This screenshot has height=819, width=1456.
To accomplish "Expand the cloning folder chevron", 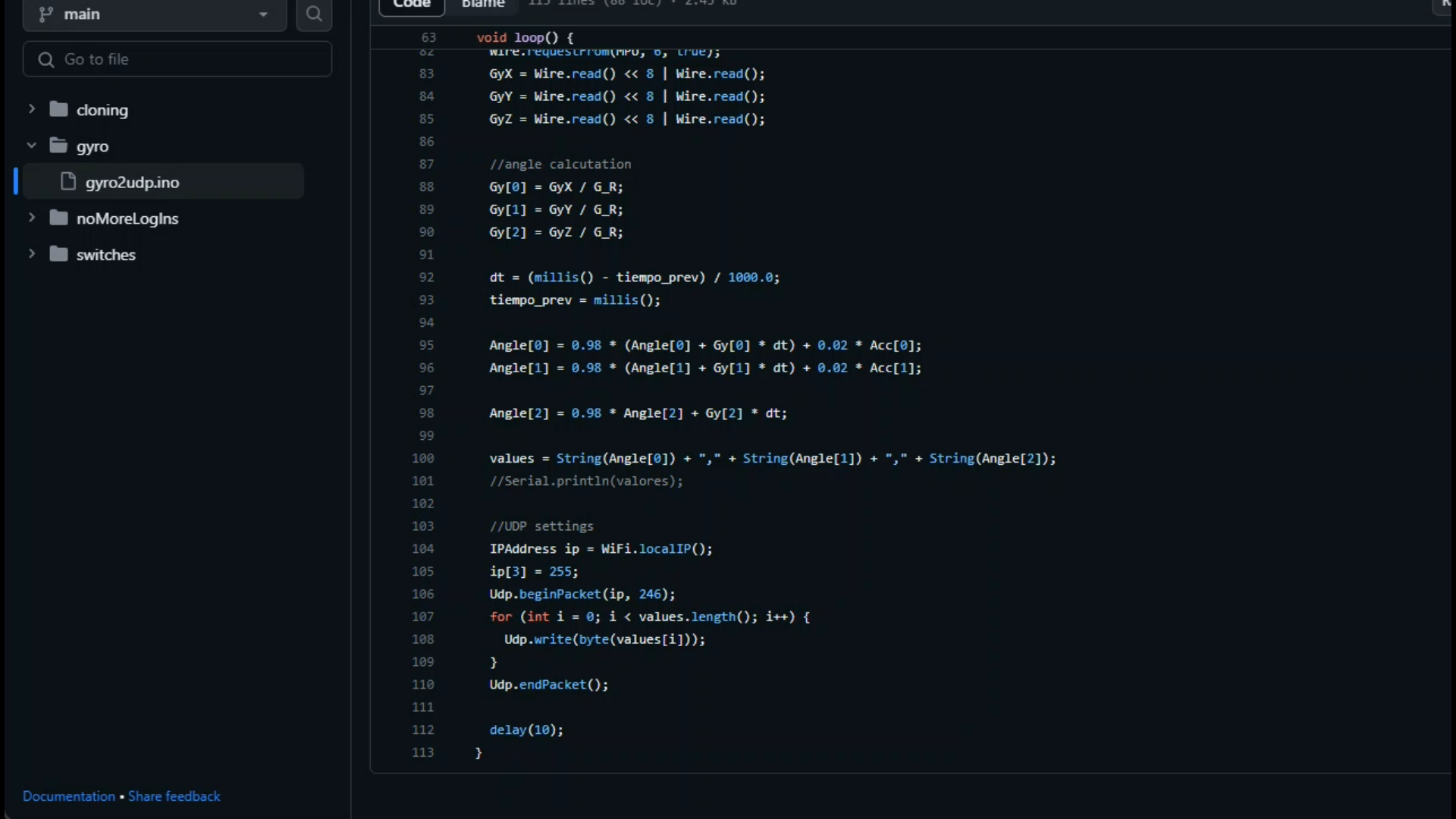I will 32,109.
